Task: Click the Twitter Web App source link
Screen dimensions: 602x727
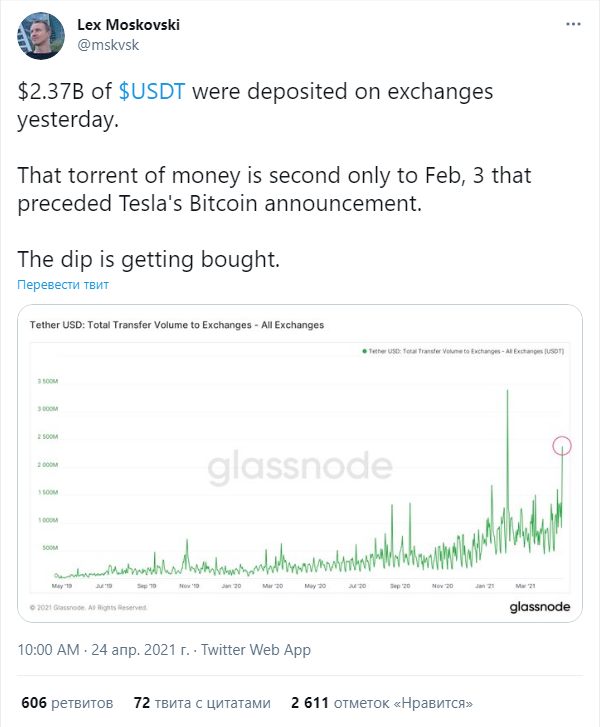Action: 256,650
